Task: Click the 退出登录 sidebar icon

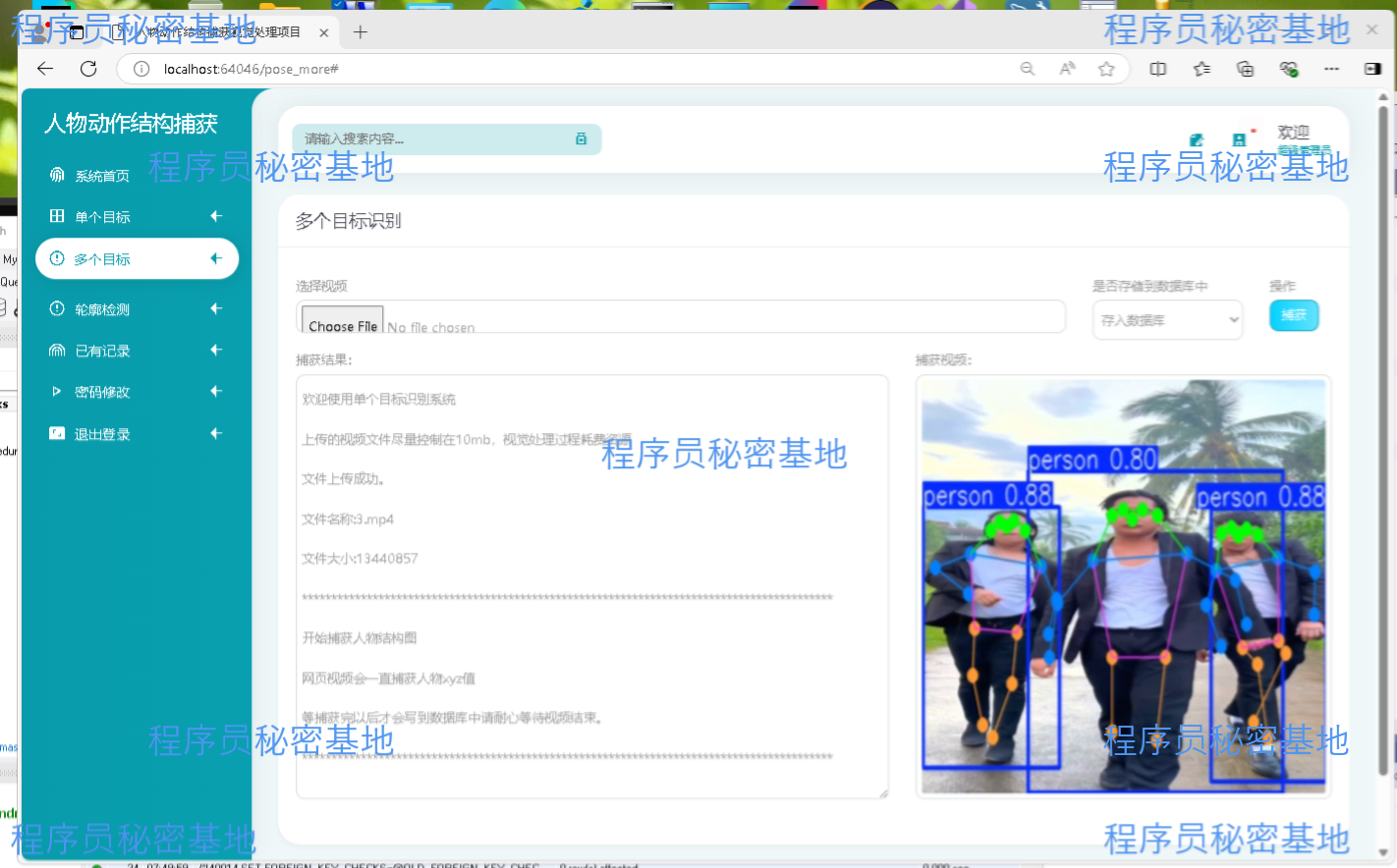Action: pyautogui.click(x=57, y=433)
